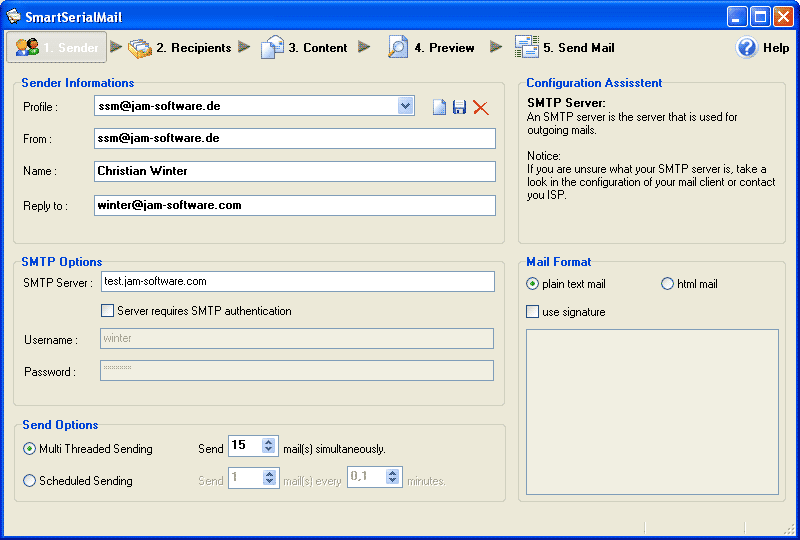800x540 pixels.
Task: Select Multi Threaded Sending option
Action: point(30,449)
